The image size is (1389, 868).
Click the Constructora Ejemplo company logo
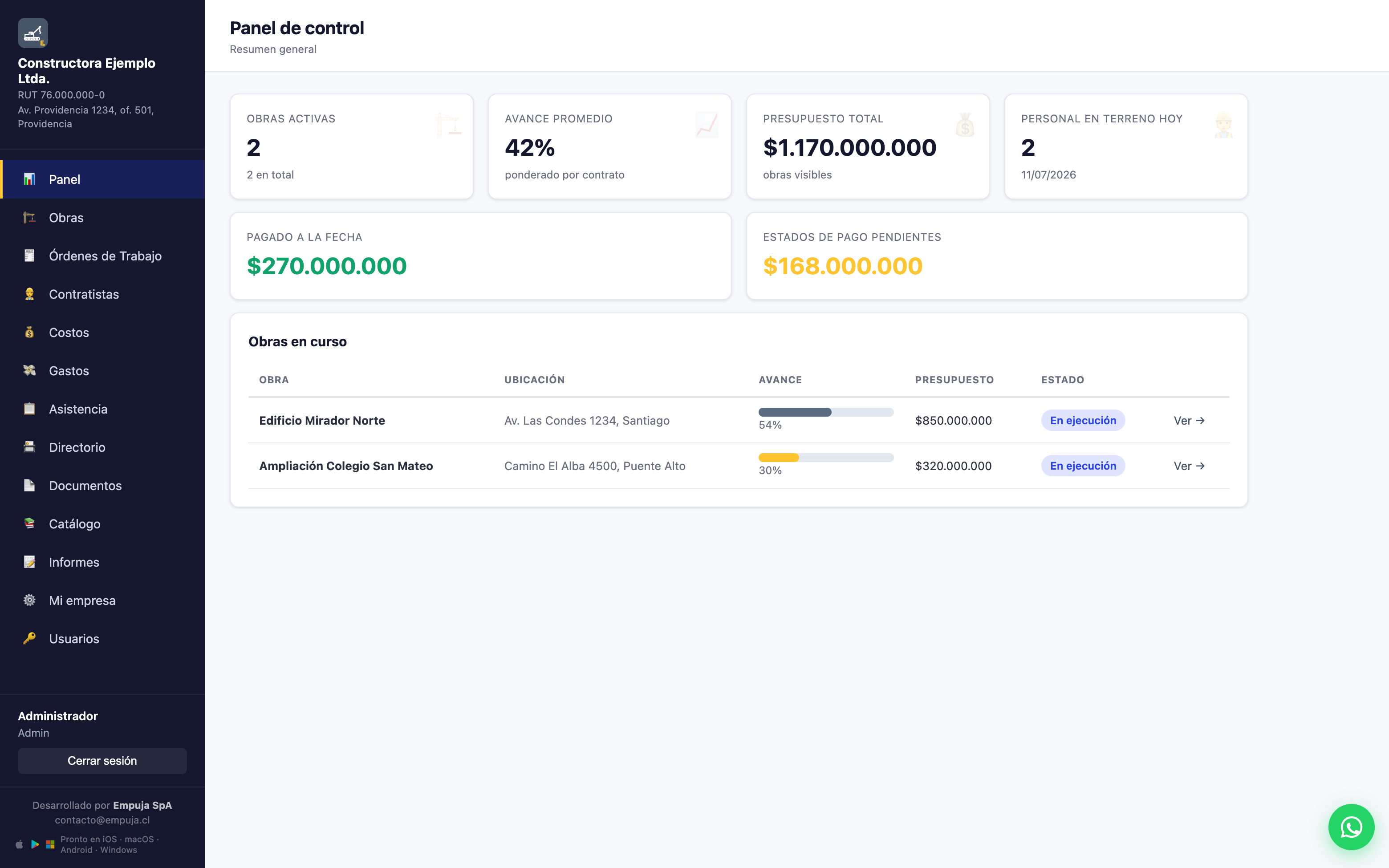coord(32,33)
